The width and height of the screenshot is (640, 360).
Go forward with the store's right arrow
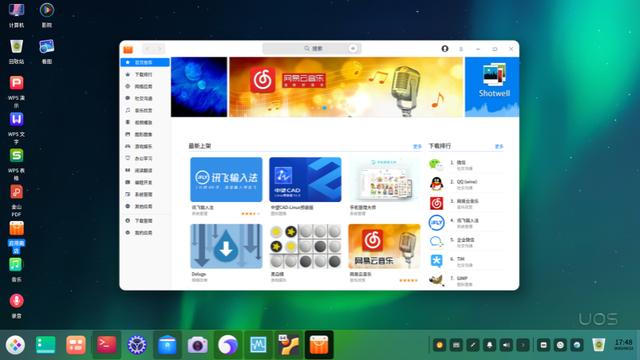click(x=160, y=49)
